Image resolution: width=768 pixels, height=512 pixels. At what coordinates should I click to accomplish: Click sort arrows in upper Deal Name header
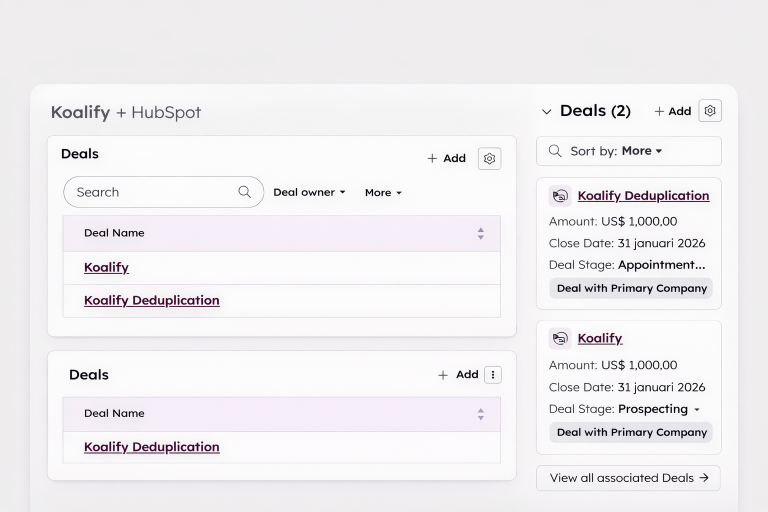480,233
